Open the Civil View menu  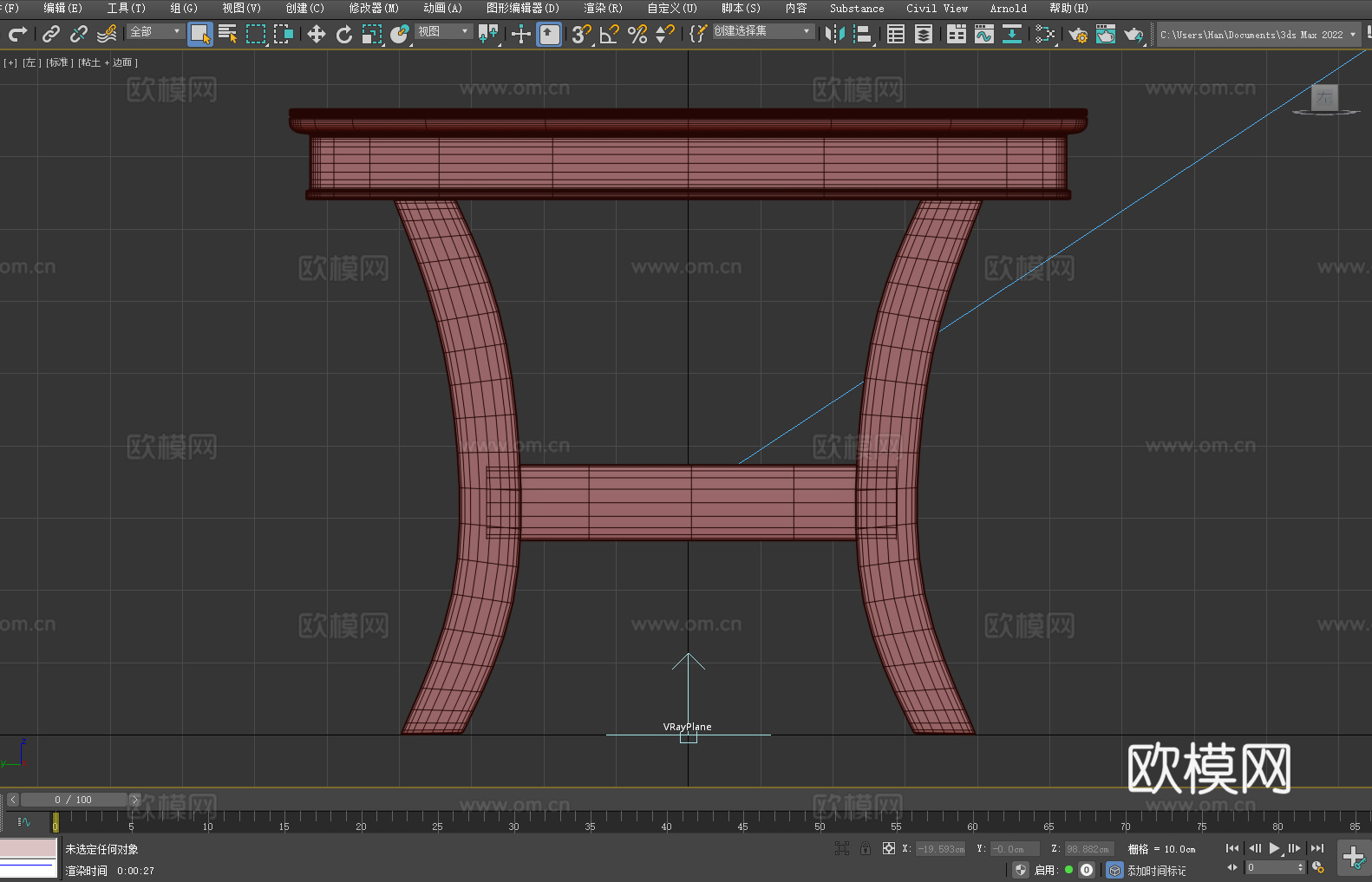click(937, 8)
